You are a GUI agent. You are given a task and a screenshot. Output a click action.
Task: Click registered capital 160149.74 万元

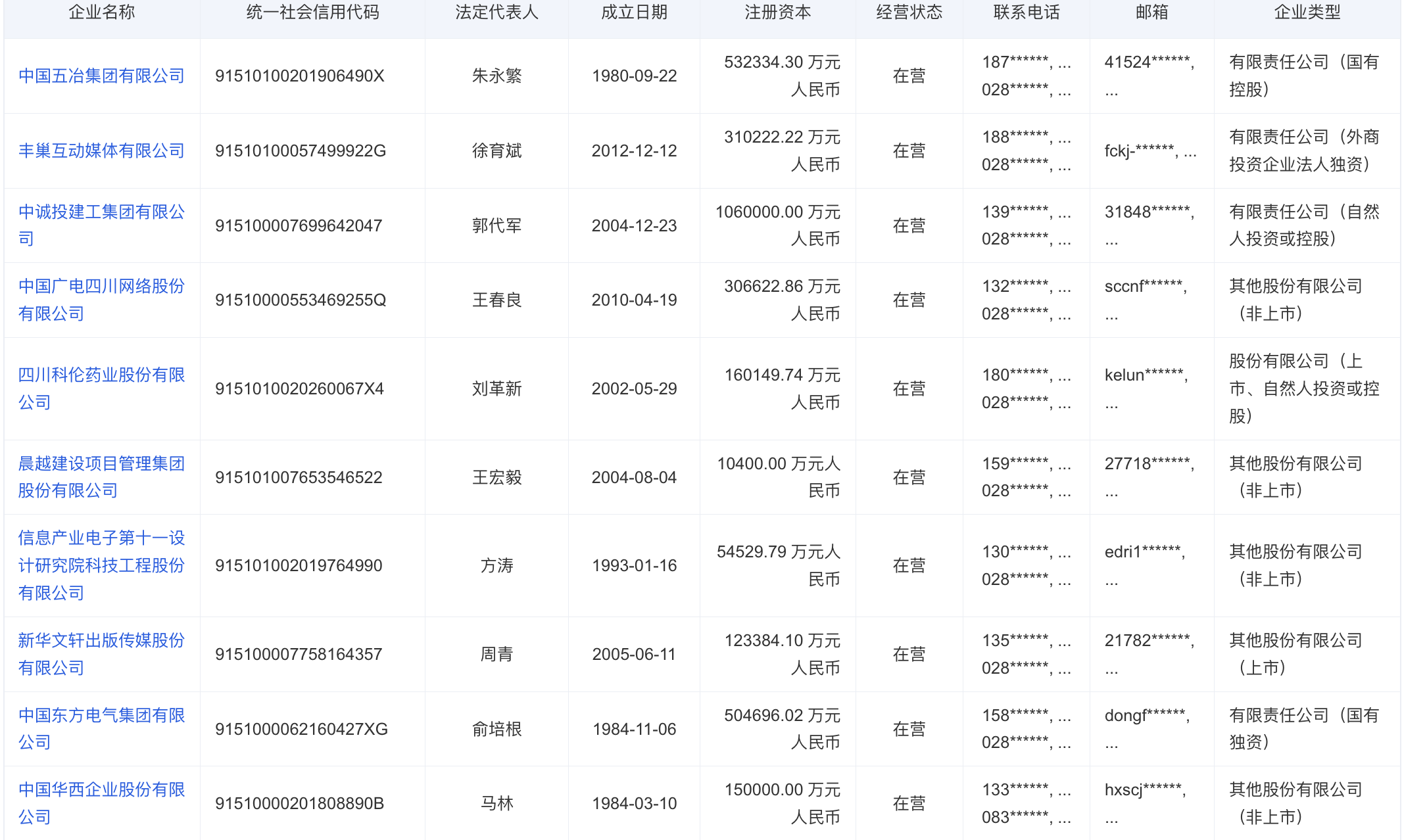782,375
